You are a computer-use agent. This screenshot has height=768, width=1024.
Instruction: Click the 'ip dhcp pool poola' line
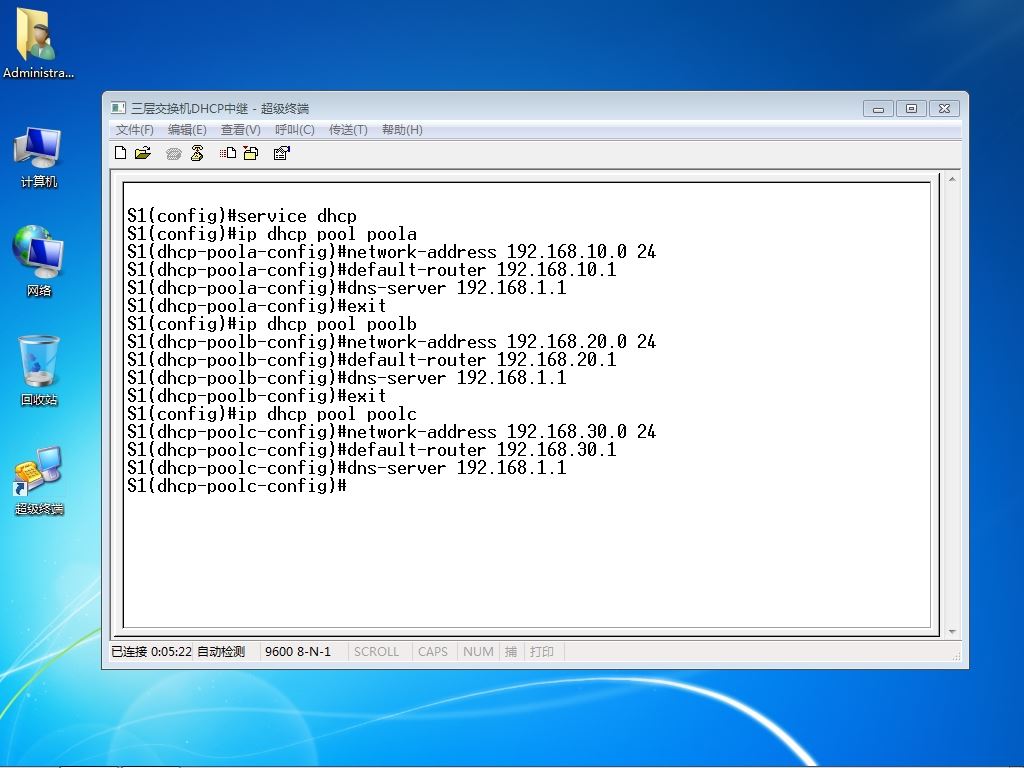(272, 234)
